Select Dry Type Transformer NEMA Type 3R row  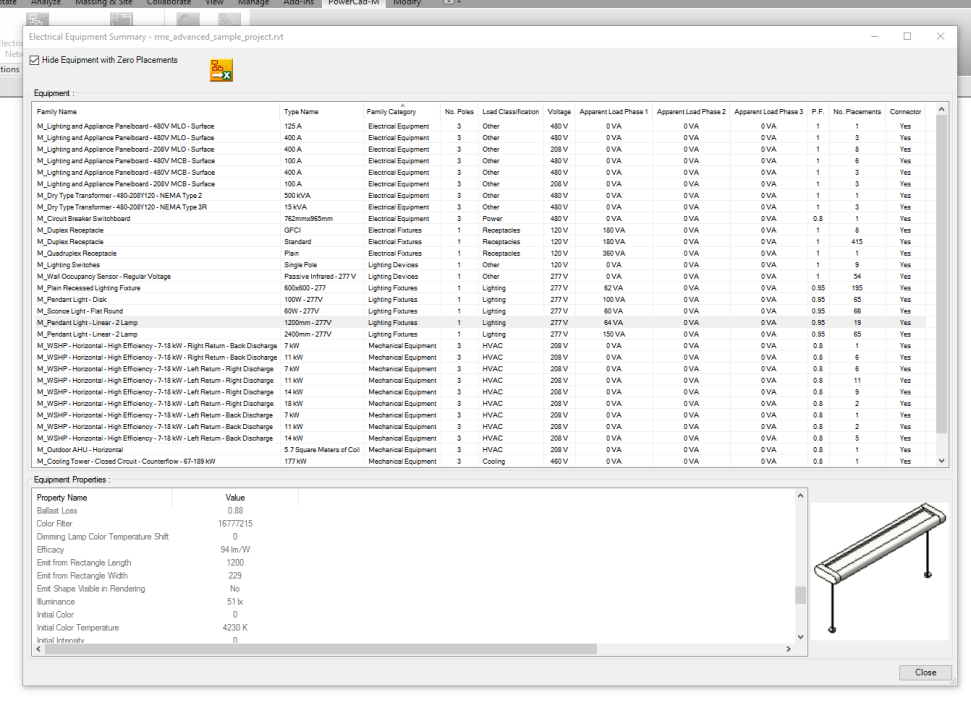coord(481,207)
